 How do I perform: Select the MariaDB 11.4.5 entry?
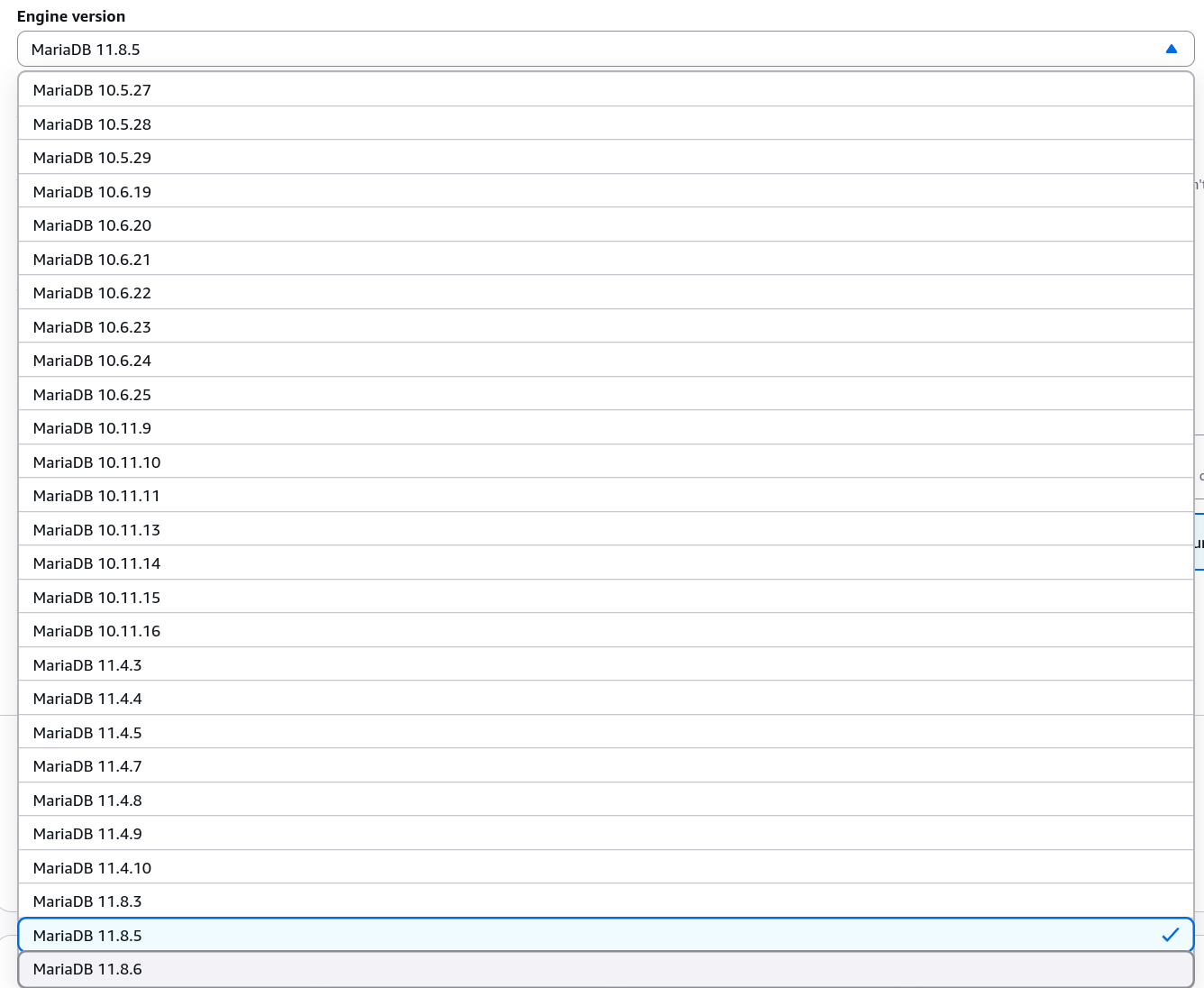tap(87, 733)
